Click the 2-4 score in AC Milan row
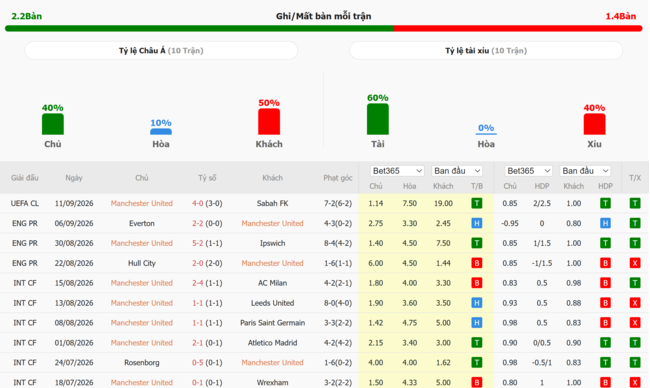This screenshot has height=388, width=650. [x=197, y=283]
